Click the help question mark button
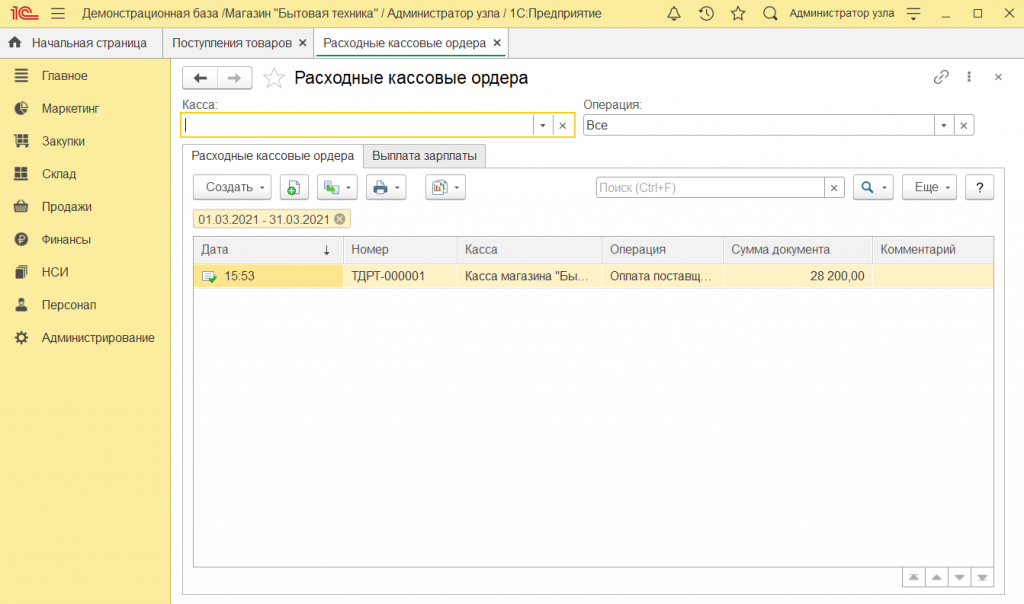This screenshot has height=604, width=1024. tap(979, 187)
